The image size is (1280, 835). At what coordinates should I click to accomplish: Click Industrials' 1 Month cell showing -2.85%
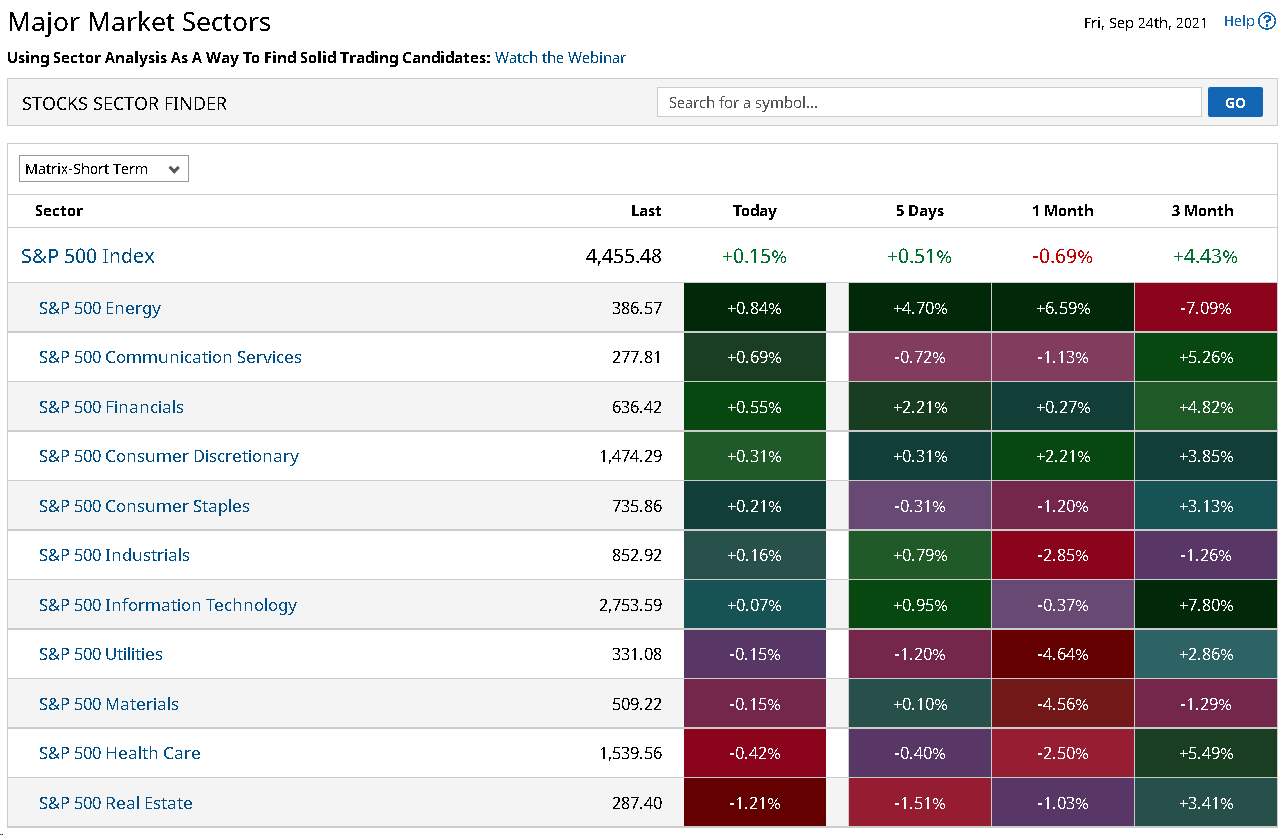point(1063,555)
